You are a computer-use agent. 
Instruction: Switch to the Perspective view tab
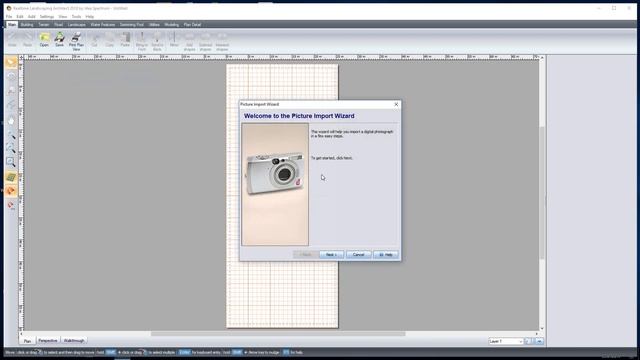point(48,340)
